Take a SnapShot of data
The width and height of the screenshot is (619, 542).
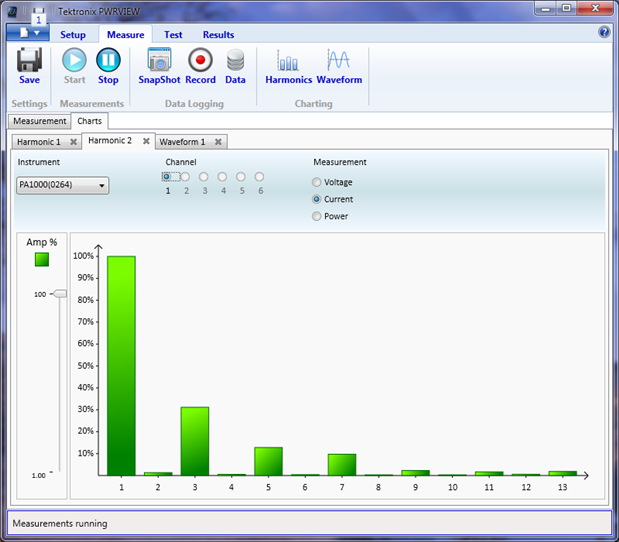click(x=159, y=65)
